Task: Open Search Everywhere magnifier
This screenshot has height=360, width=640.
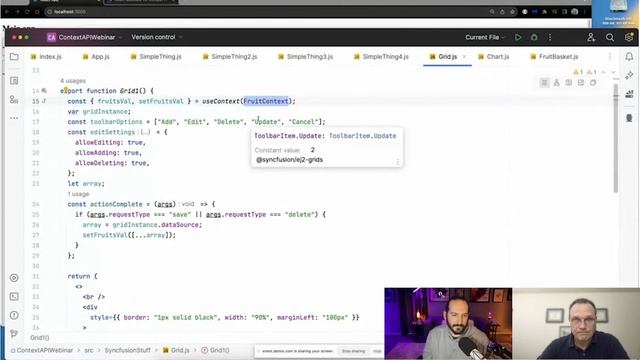Action: pos(610,38)
